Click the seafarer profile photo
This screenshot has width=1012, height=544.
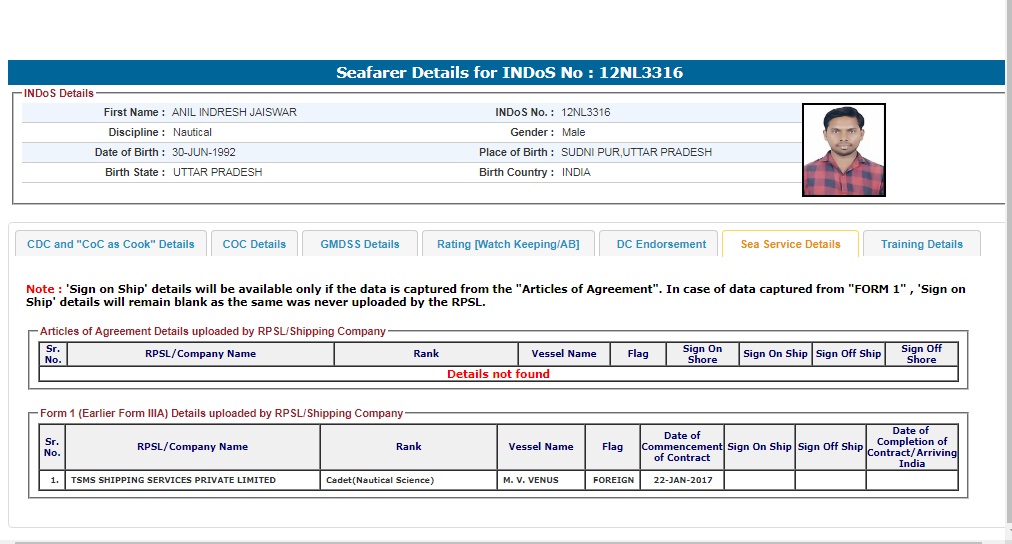click(844, 150)
